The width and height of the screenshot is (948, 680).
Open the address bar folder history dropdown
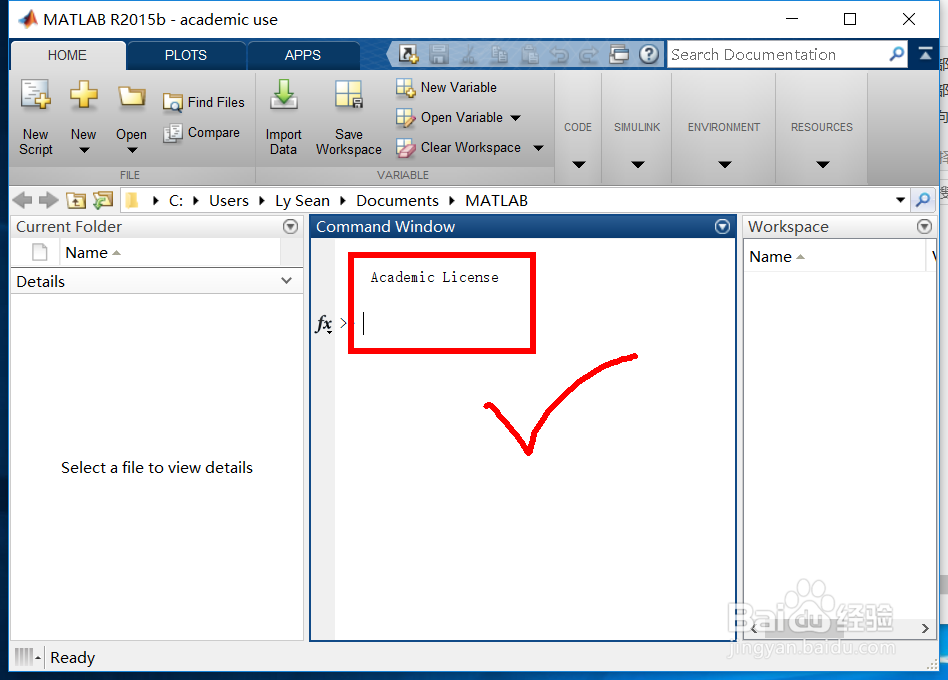tap(900, 200)
